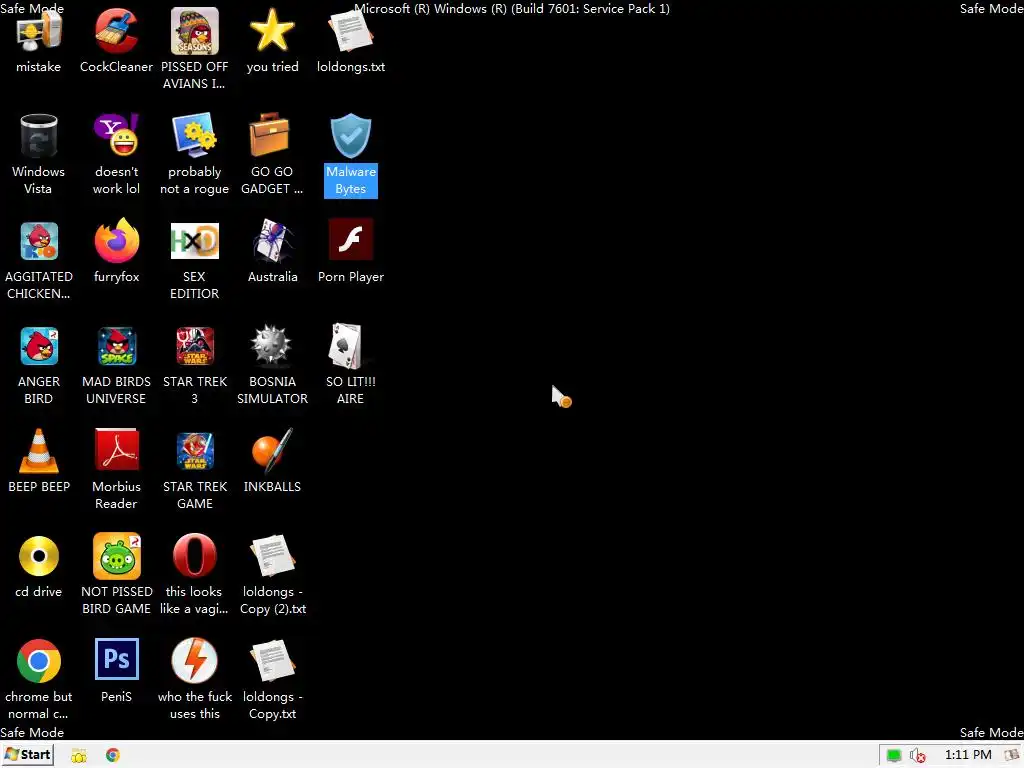The height and width of the screenshot is (768, 1024).
Task: Click the green tray monitor icon
Action: (x=893, y=756)
